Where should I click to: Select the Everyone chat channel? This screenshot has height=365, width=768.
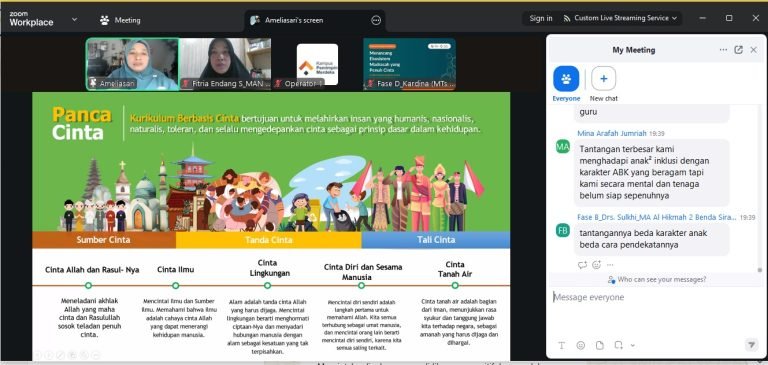(x=566, y=84)
